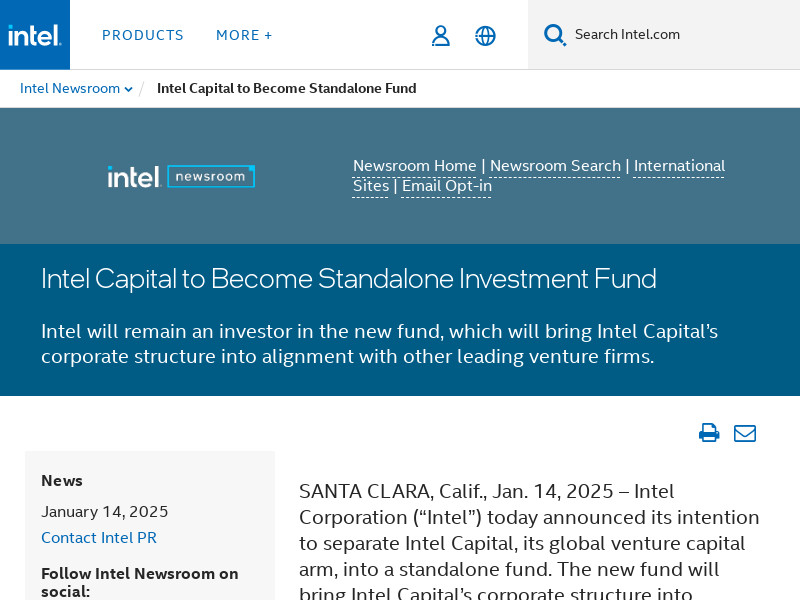Type in the Search Intel.com field
This screenshot has height=600, width=800.
point(680,35)
